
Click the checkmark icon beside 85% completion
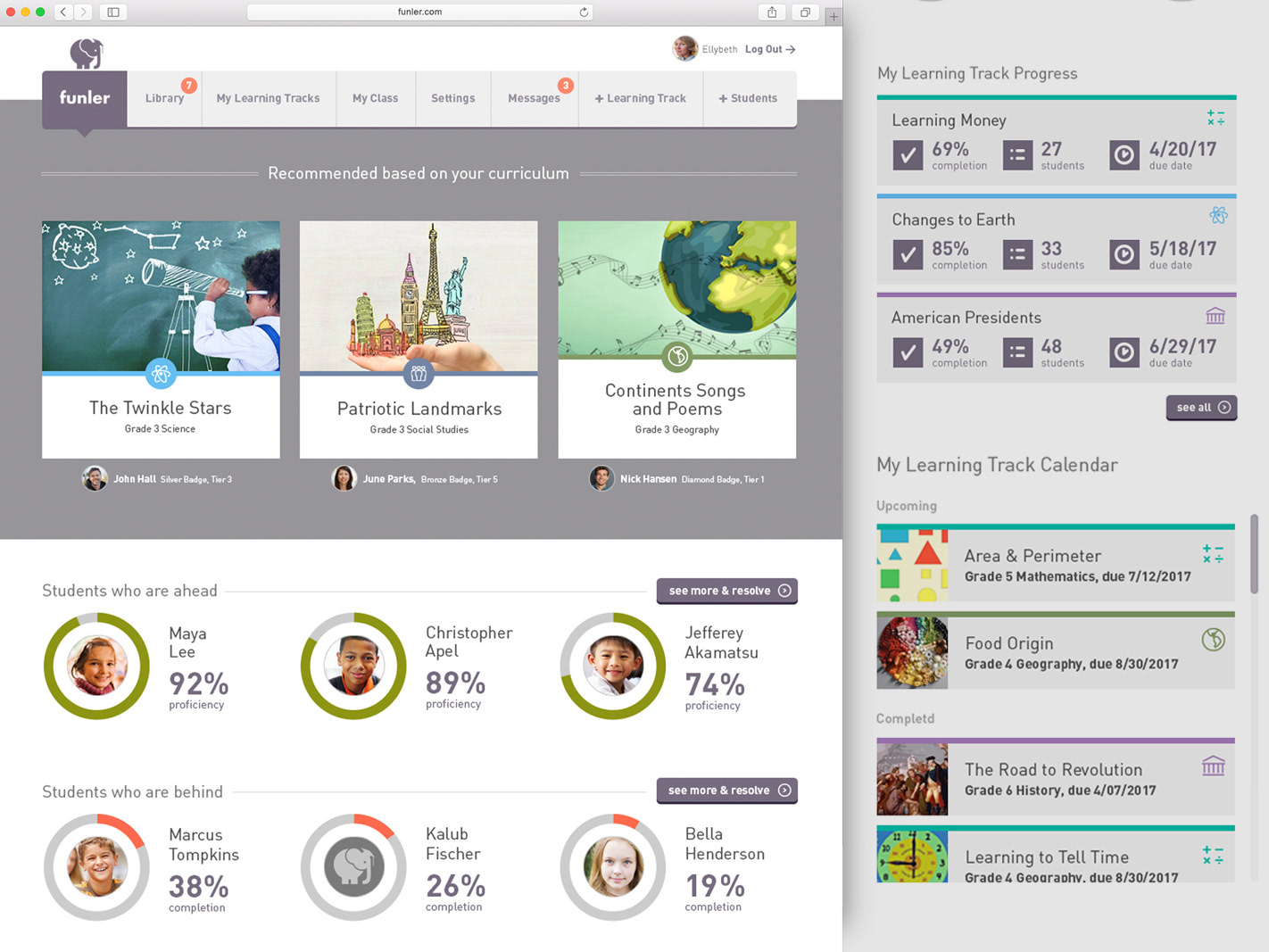(908, 254)
